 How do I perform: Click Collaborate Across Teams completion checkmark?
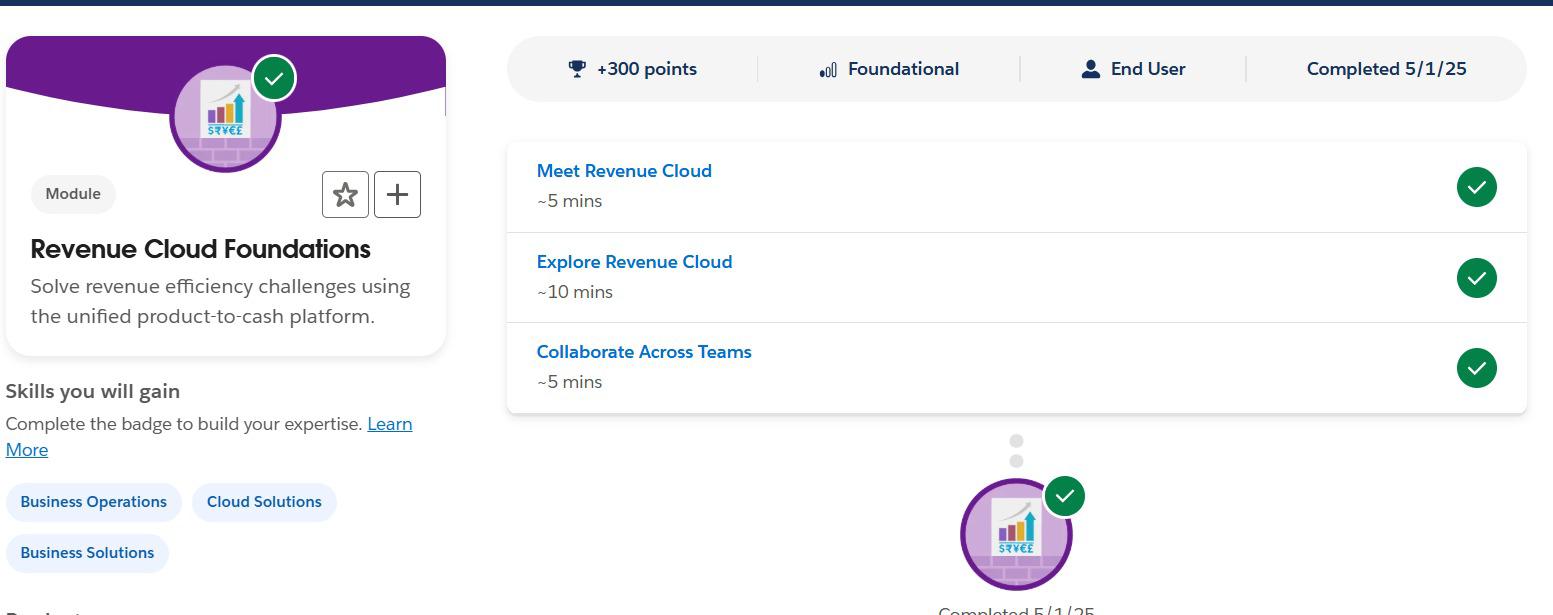[1476, 368]
